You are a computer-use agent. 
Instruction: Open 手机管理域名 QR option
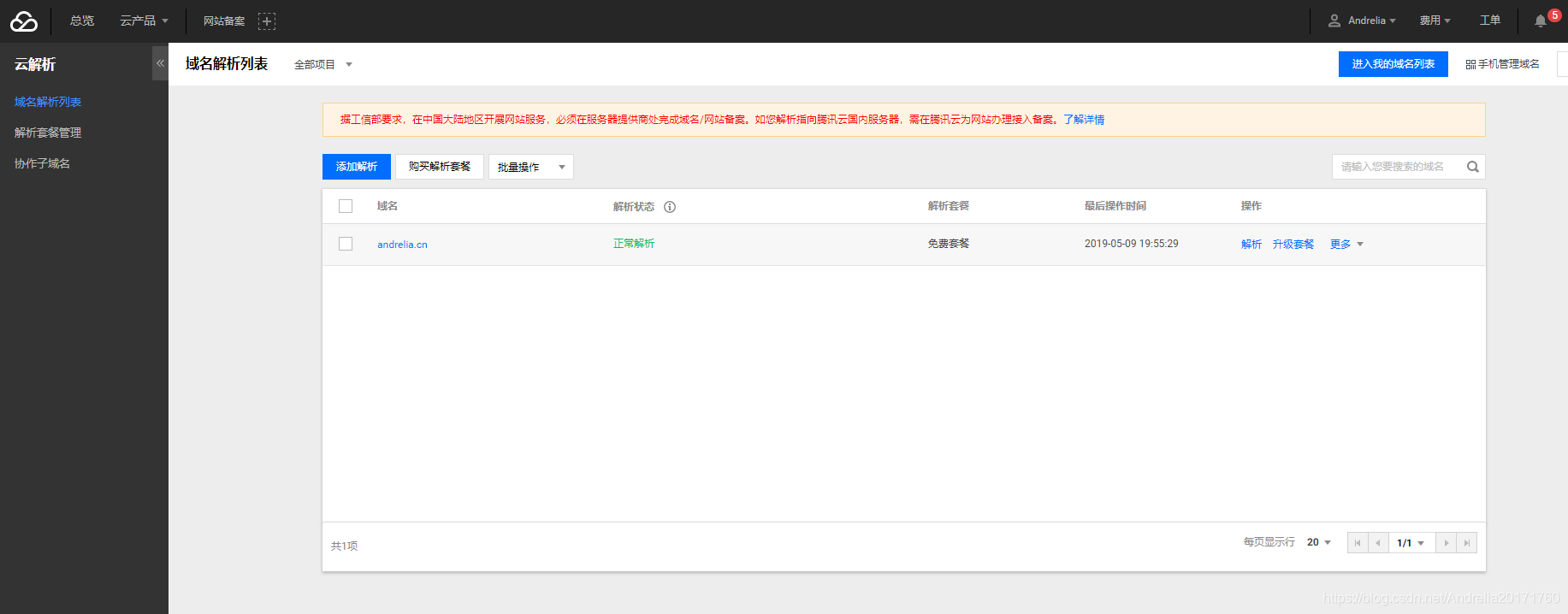[x=1502, y=64]
